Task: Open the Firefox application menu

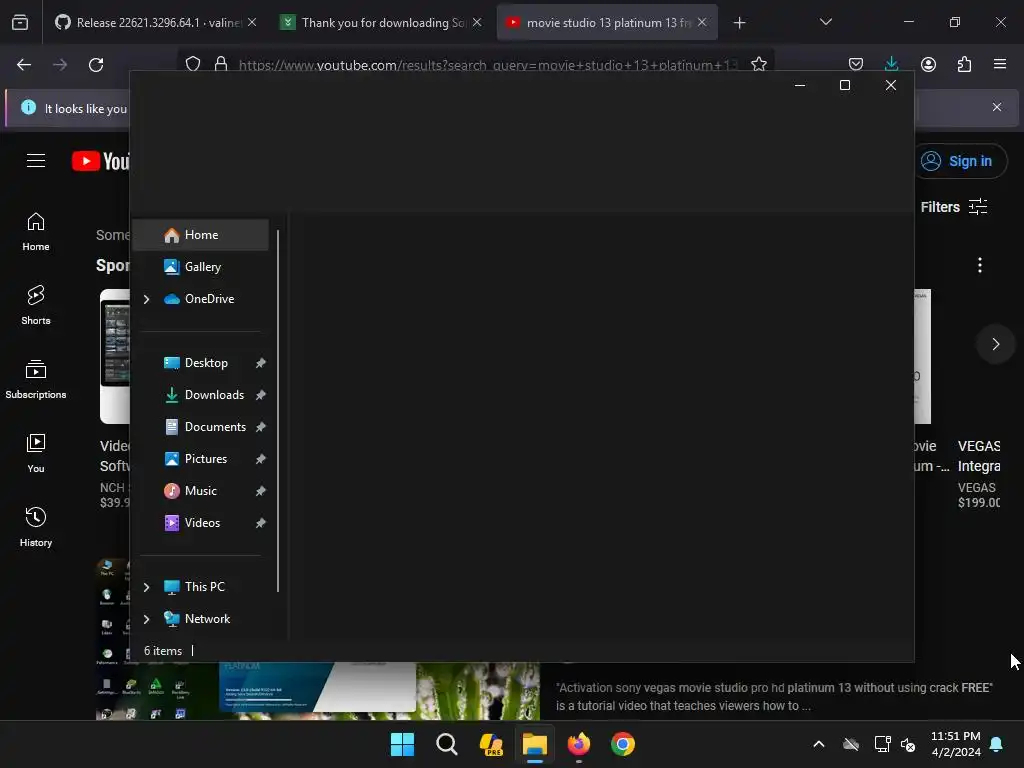Action: (1000, 64)
